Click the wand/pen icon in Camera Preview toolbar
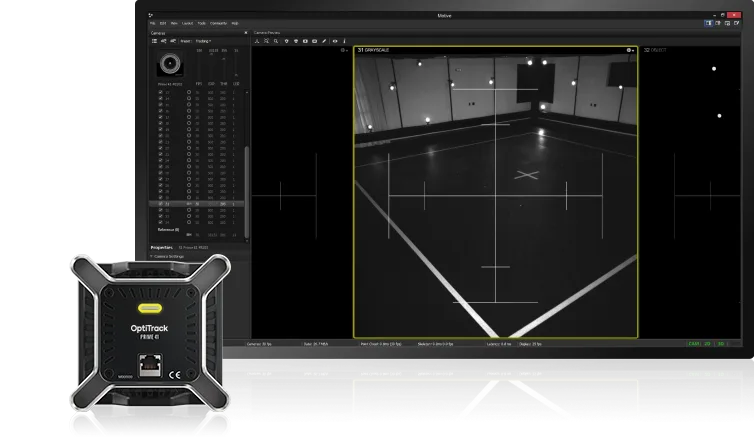754x443 pixels. 324,41
